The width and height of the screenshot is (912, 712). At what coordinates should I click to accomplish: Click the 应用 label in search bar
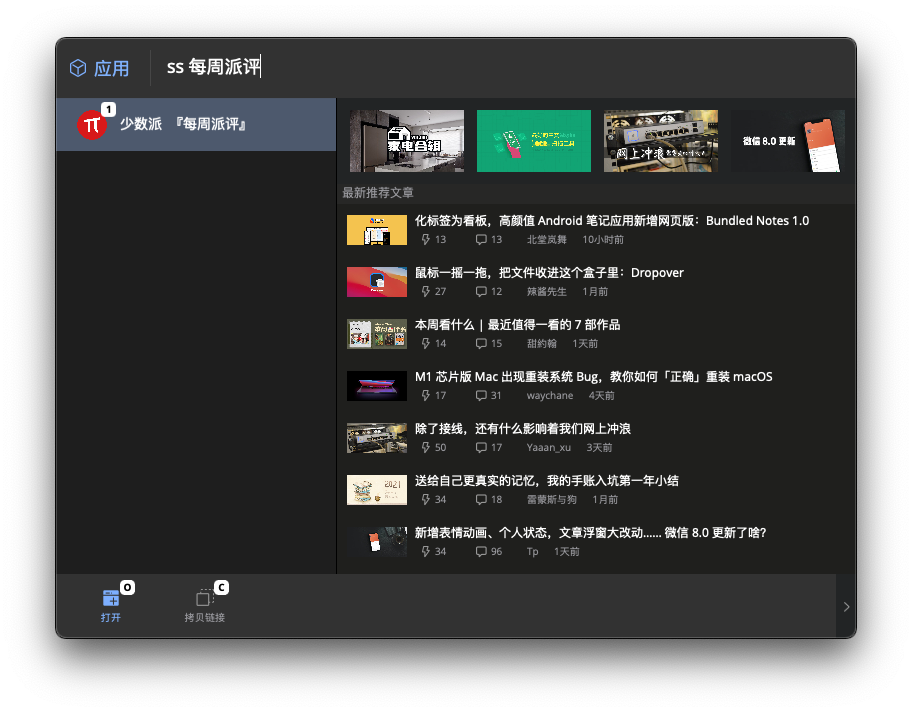tap(112, 68)
